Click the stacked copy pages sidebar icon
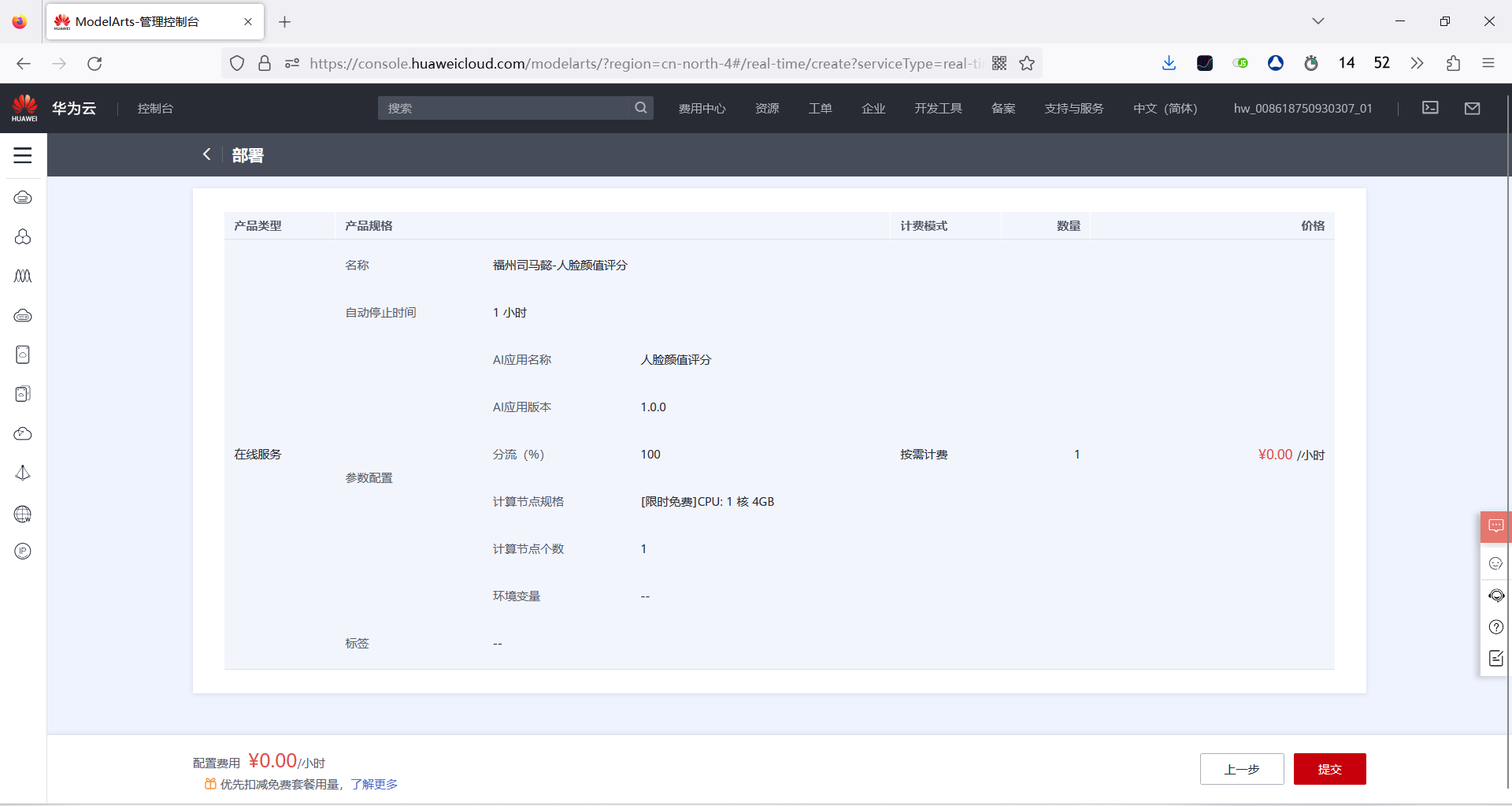This screenshot has width=1512, height=806. 23,394
